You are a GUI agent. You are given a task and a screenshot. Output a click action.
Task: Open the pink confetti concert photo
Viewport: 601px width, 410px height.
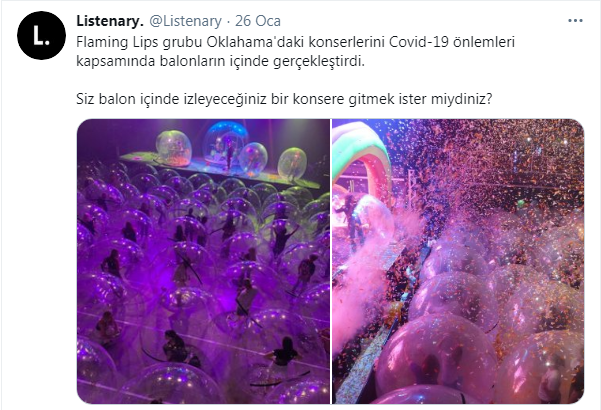pos(458,261)
